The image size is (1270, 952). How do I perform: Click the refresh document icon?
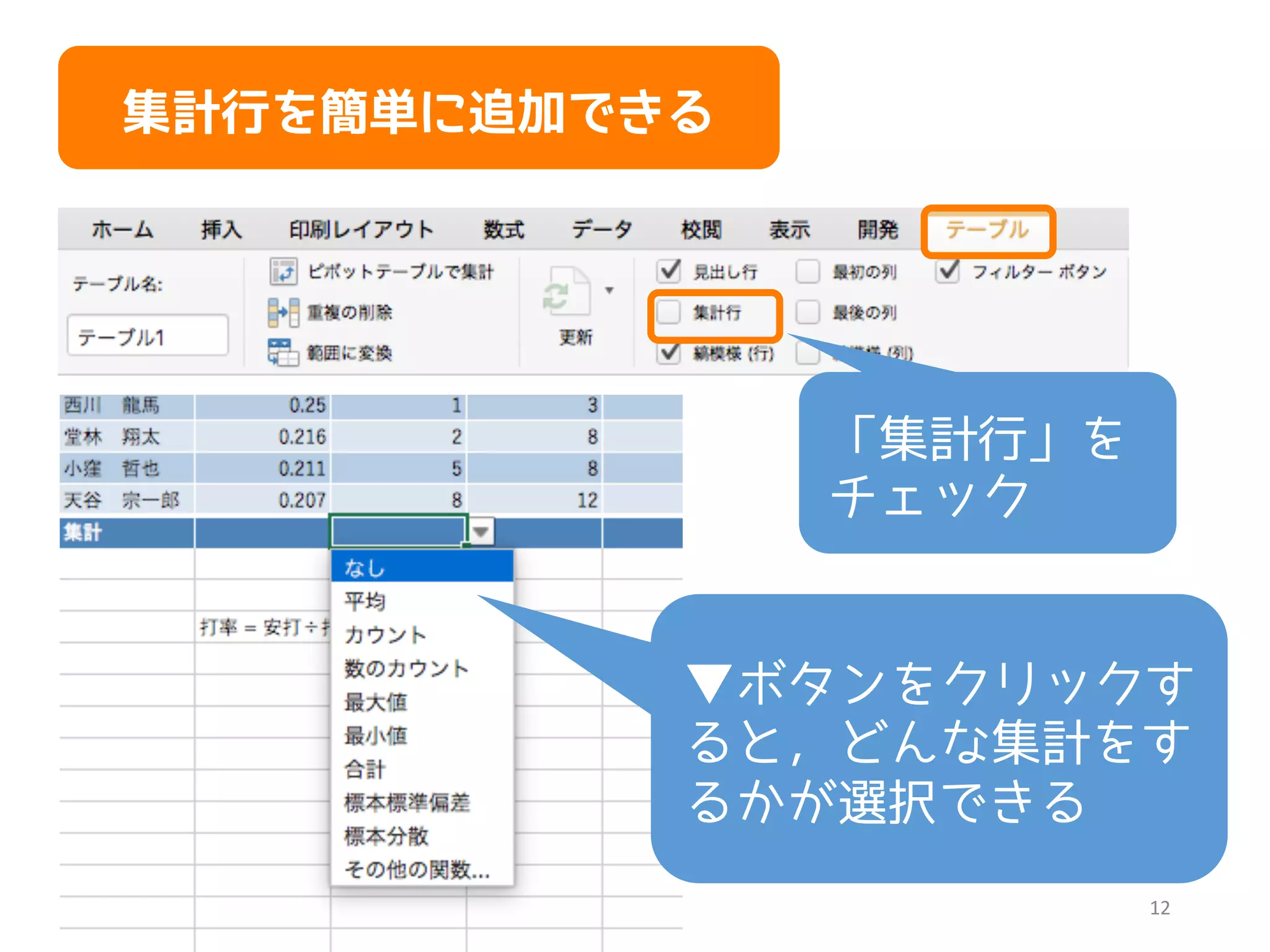tap(566, 291)
